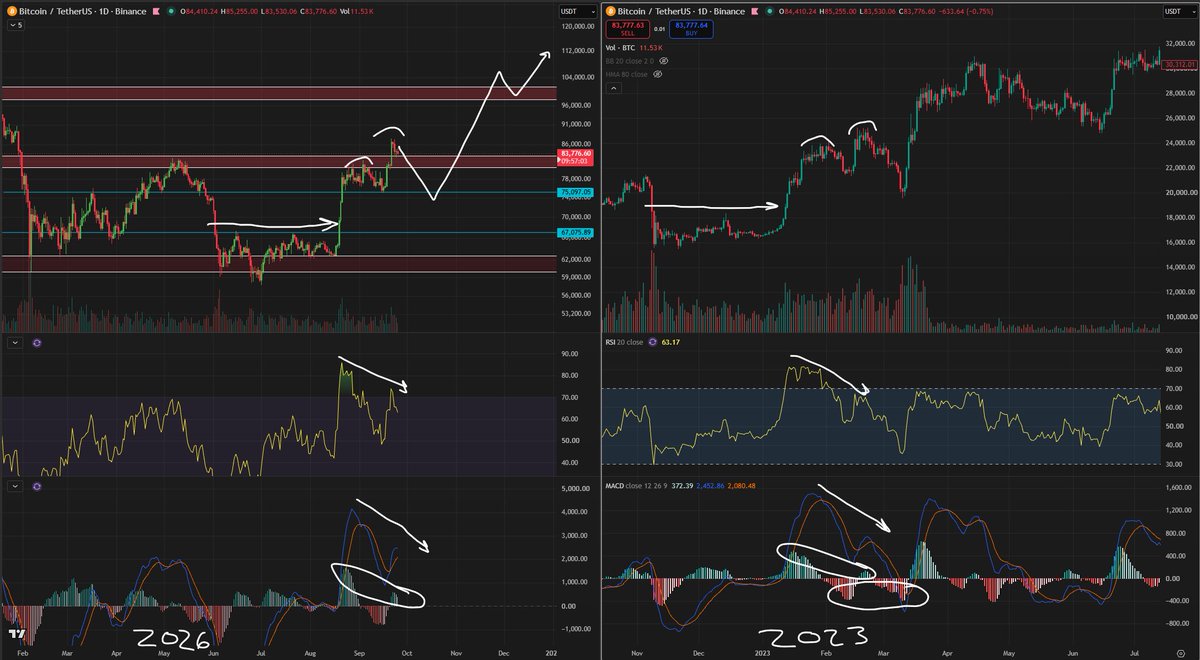Image resolution: width=1200 pixels, height=660 pixels.
Task: Click the Dec label on left time axis
Action: pyautogui.click(x=503, y=651)
